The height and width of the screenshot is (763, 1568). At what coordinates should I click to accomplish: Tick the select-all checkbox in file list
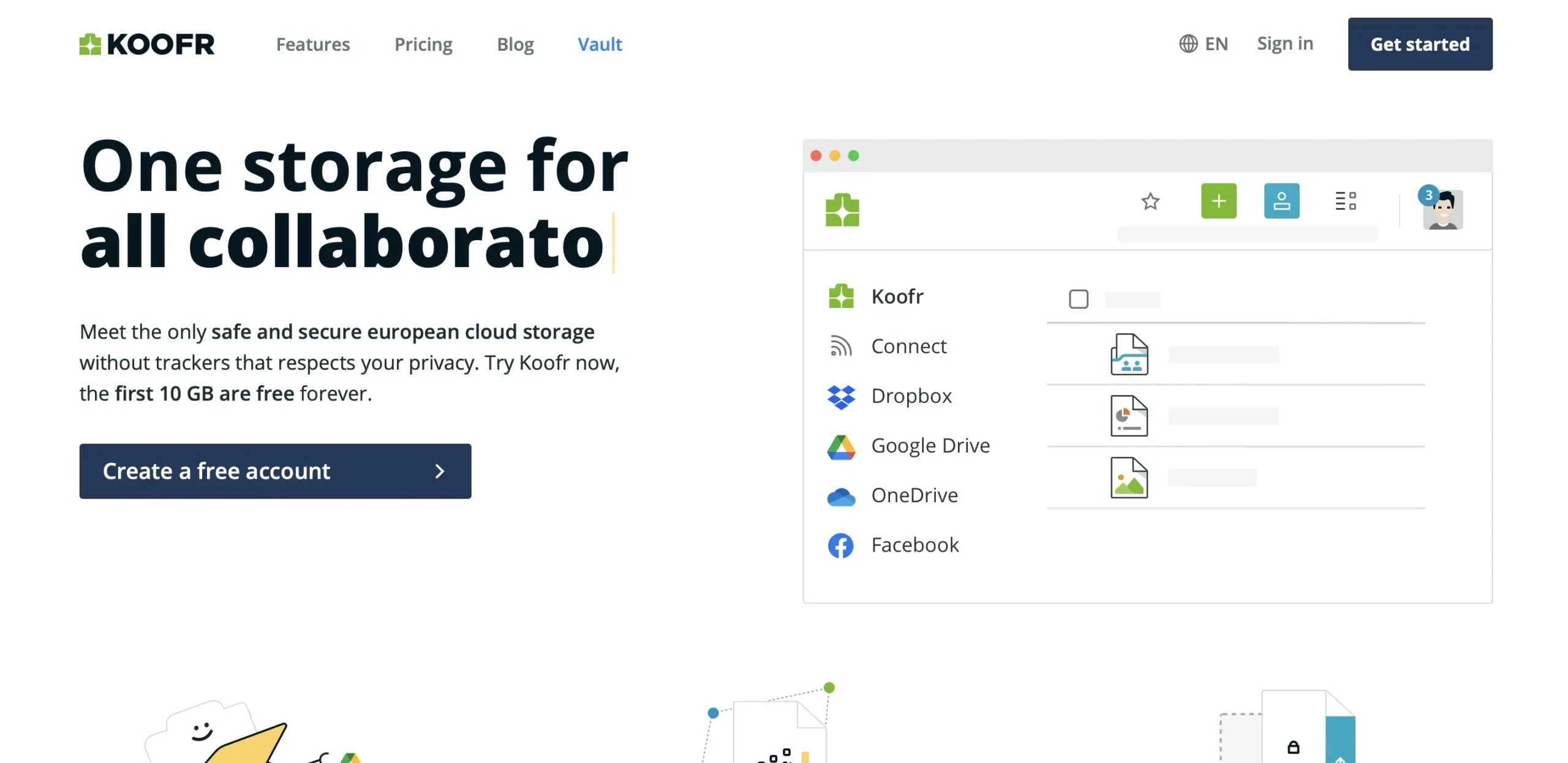pyautogui.click(x=1078, y=299)
